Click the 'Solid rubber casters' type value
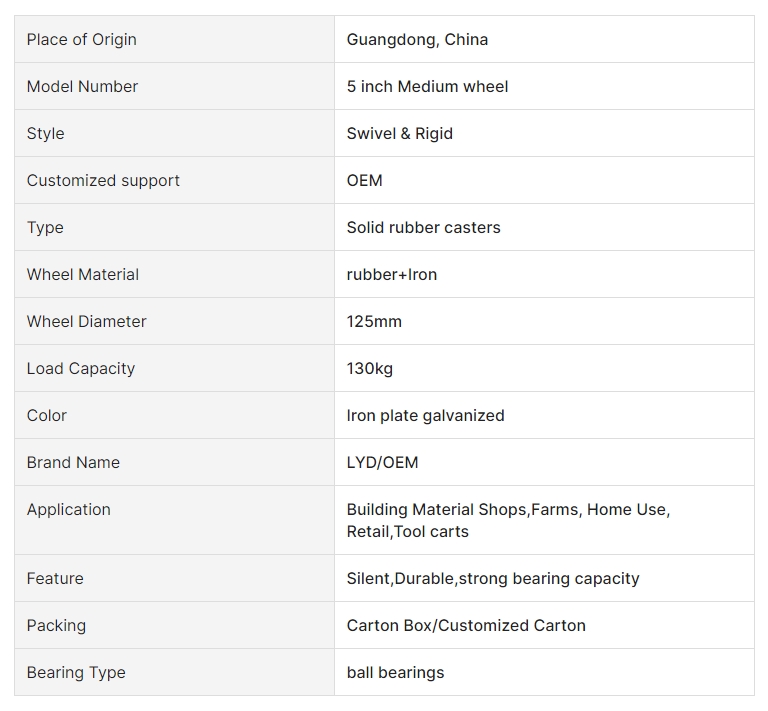 [424, 227]
